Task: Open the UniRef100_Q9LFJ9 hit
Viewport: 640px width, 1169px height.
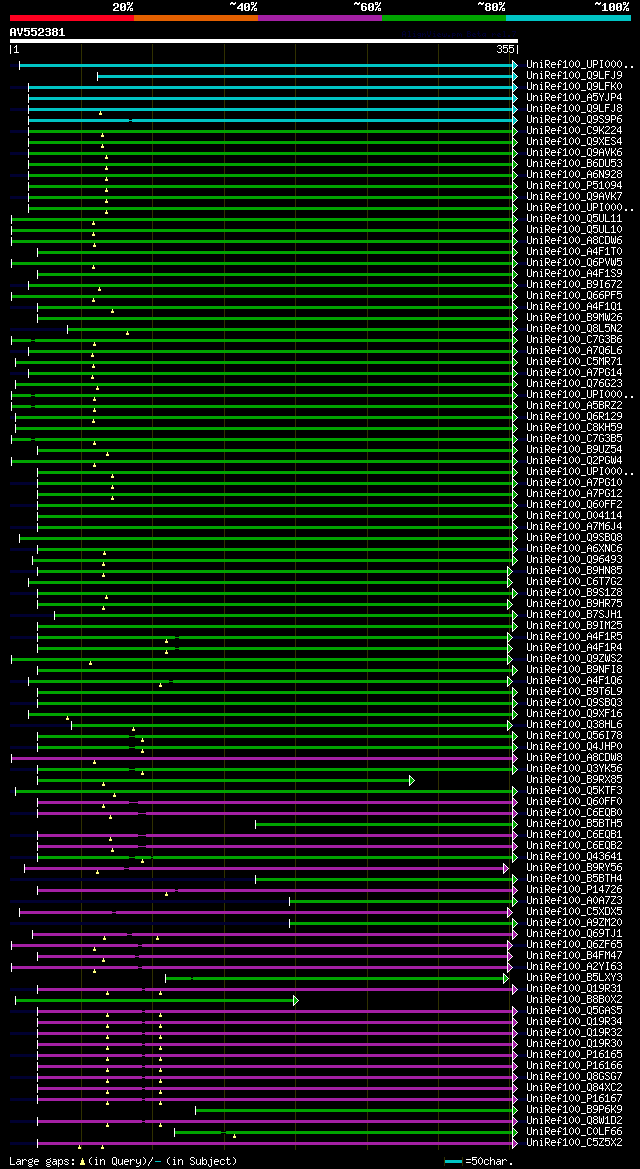Action: (574, 75)
